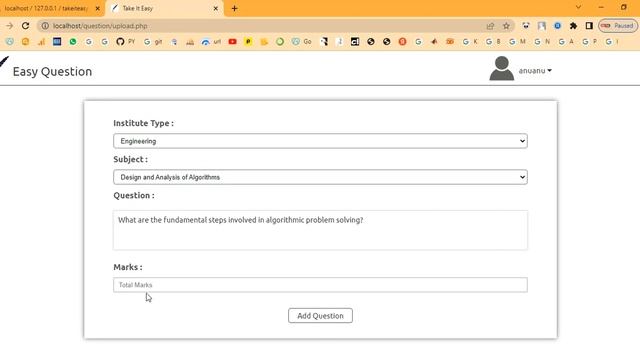Open the red circle bookmark
This screenshot has height=360, width=640.
(402, 42)
